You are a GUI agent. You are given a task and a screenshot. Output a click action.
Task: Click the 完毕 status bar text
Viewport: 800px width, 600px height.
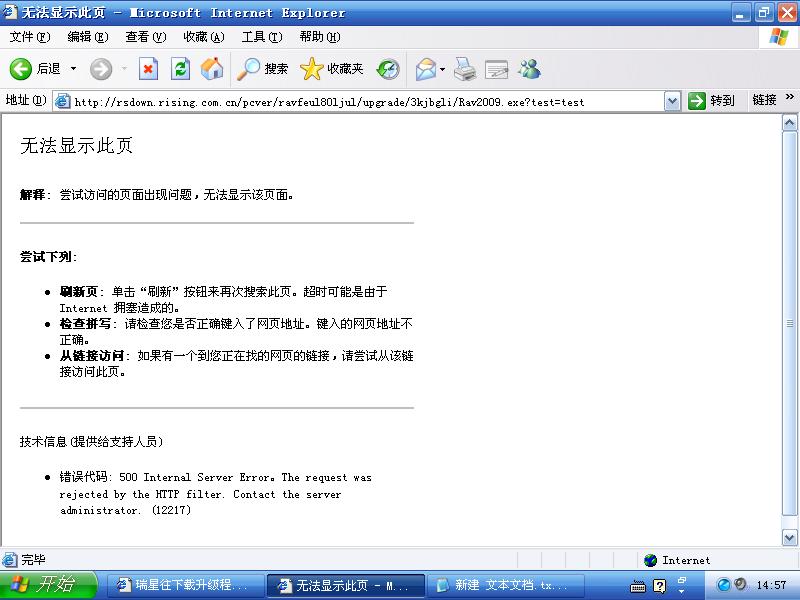pos(33,560)
